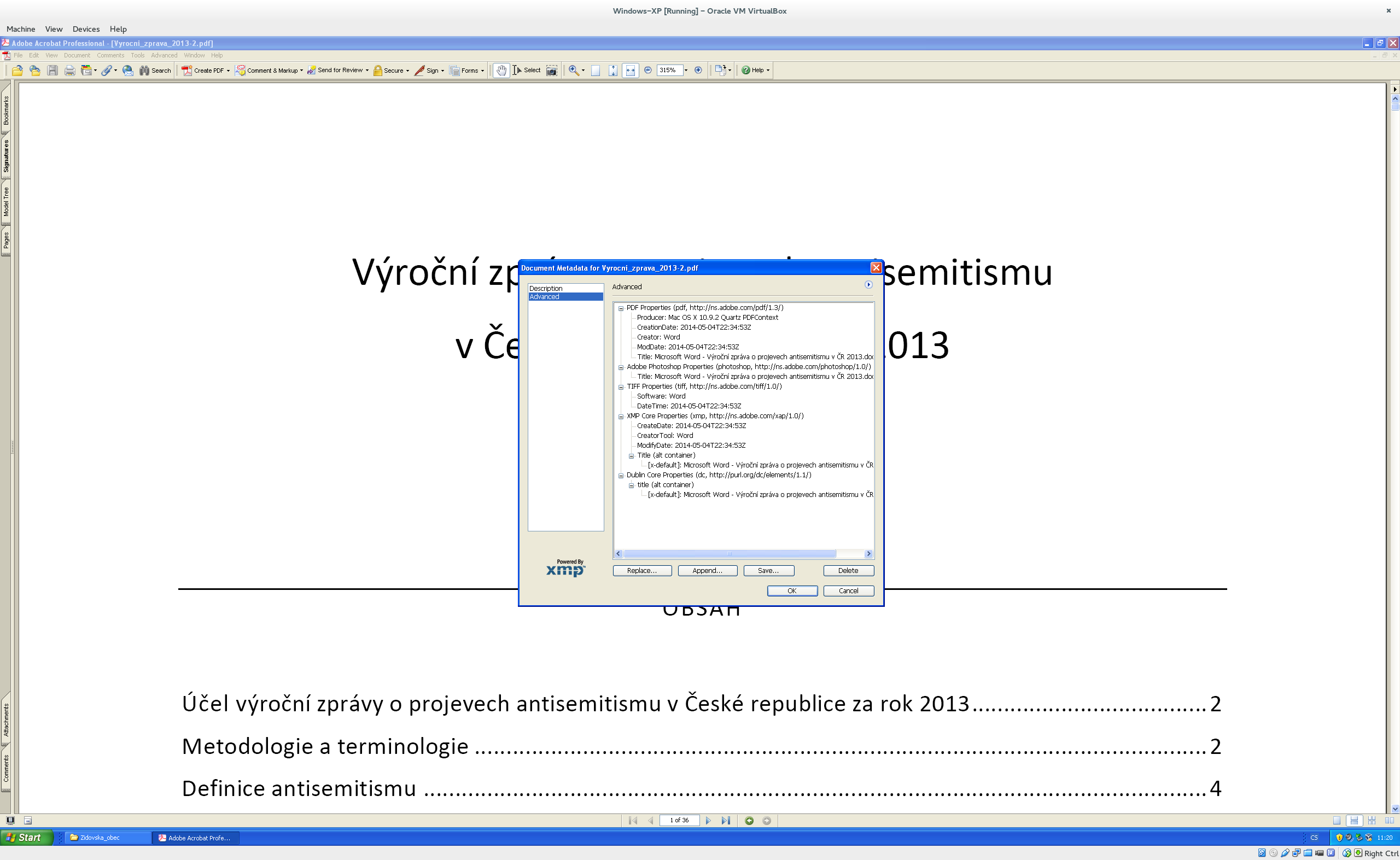The image size is (1400, 860).
Task: Select the Hand tool
Action: tap(500, 71)
